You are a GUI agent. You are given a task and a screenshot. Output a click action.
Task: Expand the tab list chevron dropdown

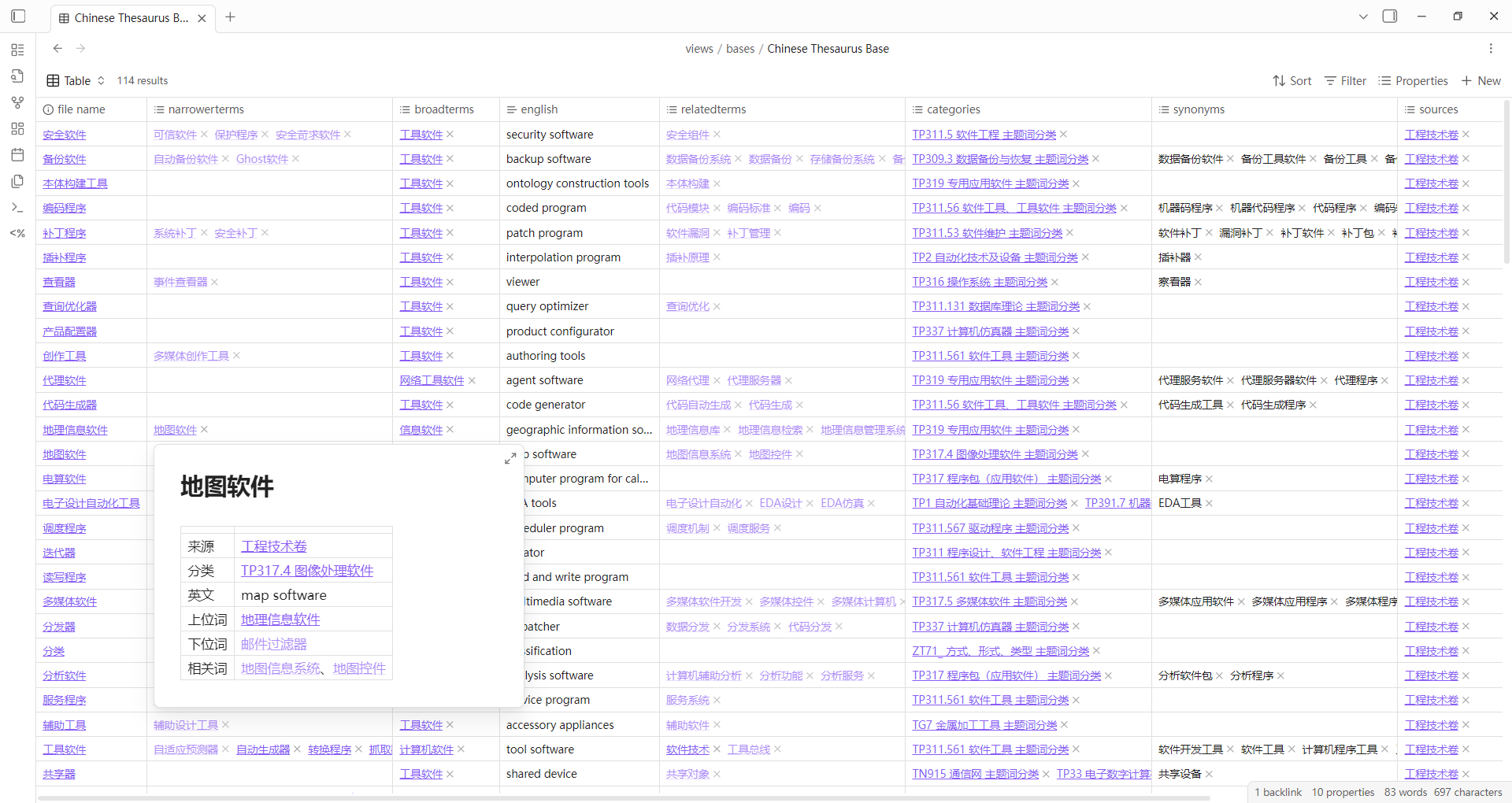tap(1363, 17)
